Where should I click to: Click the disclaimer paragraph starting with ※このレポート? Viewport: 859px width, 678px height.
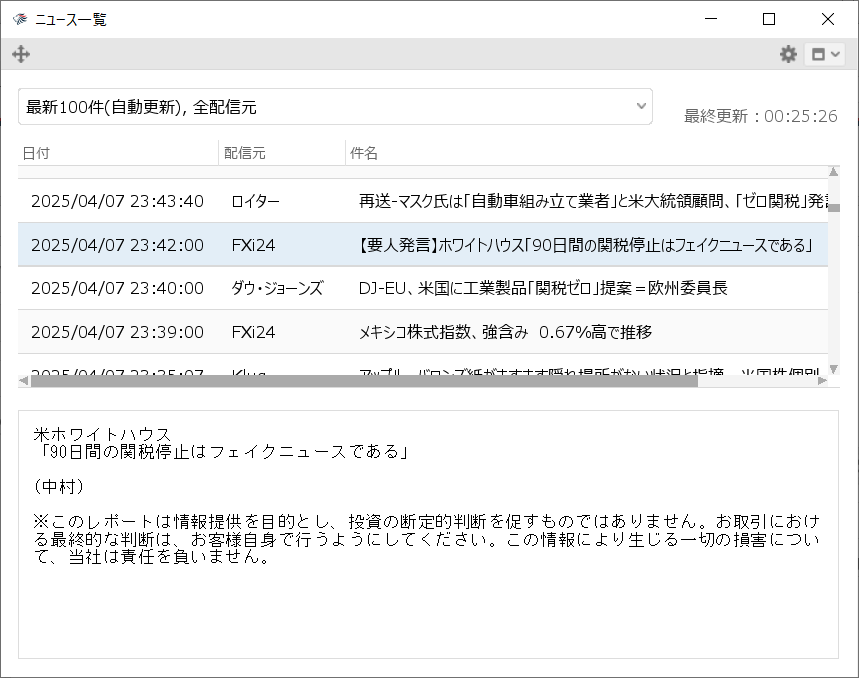point(426,539)
